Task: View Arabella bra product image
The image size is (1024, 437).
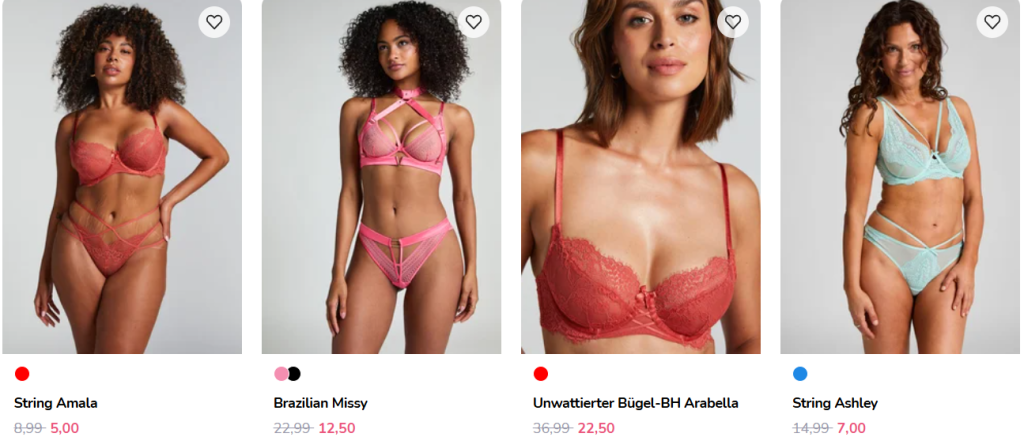Action: tap(641, 177)
